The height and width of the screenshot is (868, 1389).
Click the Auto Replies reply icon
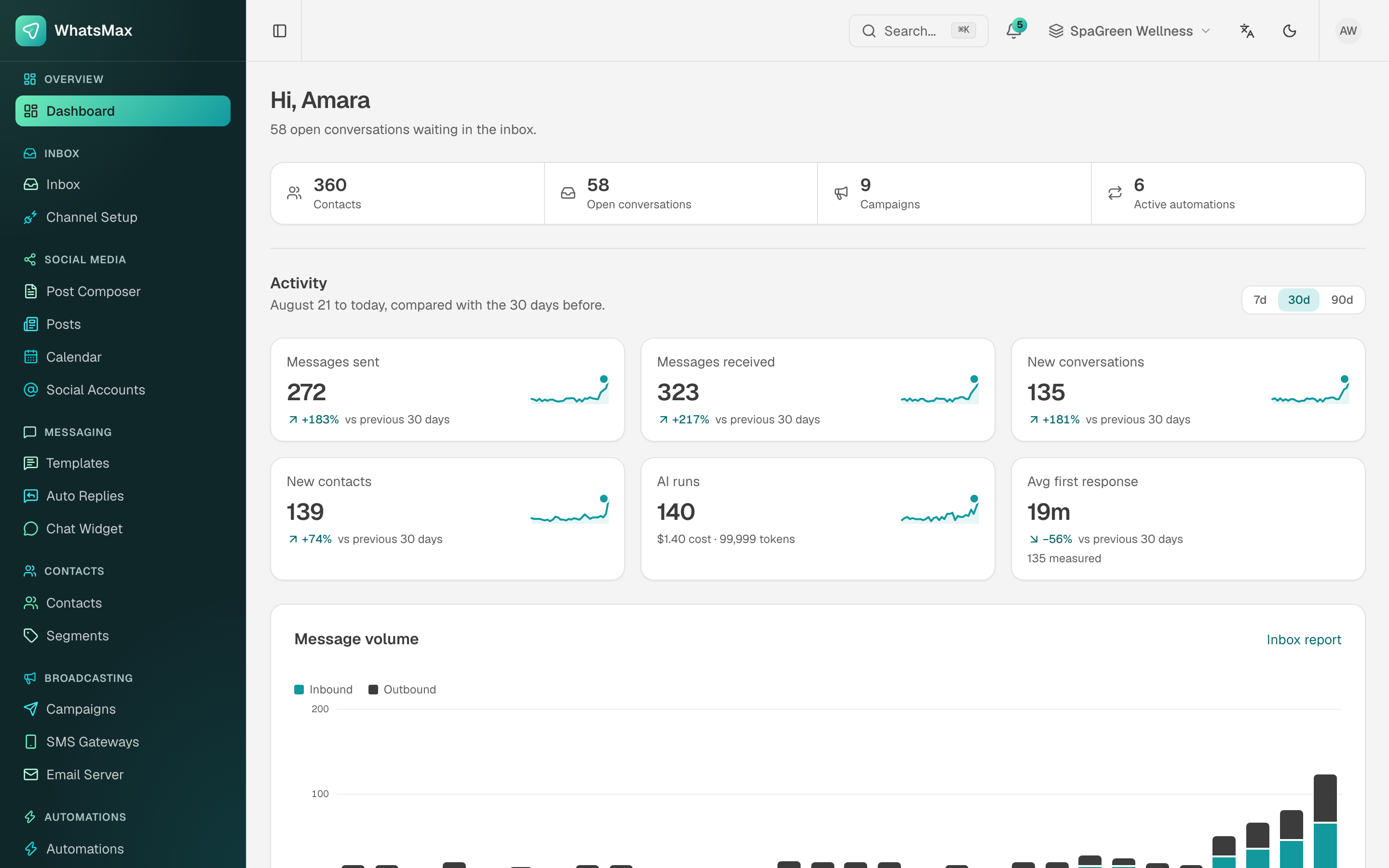click(x=31, y=495)
